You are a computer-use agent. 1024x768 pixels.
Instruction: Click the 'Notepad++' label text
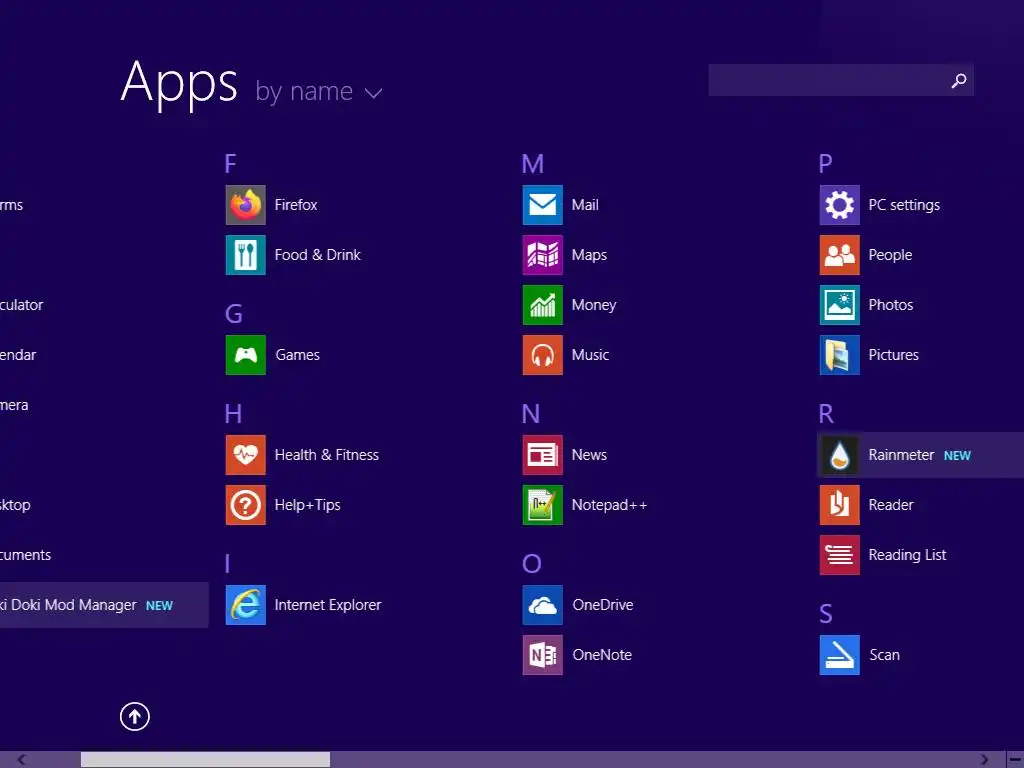coord(609,505)
